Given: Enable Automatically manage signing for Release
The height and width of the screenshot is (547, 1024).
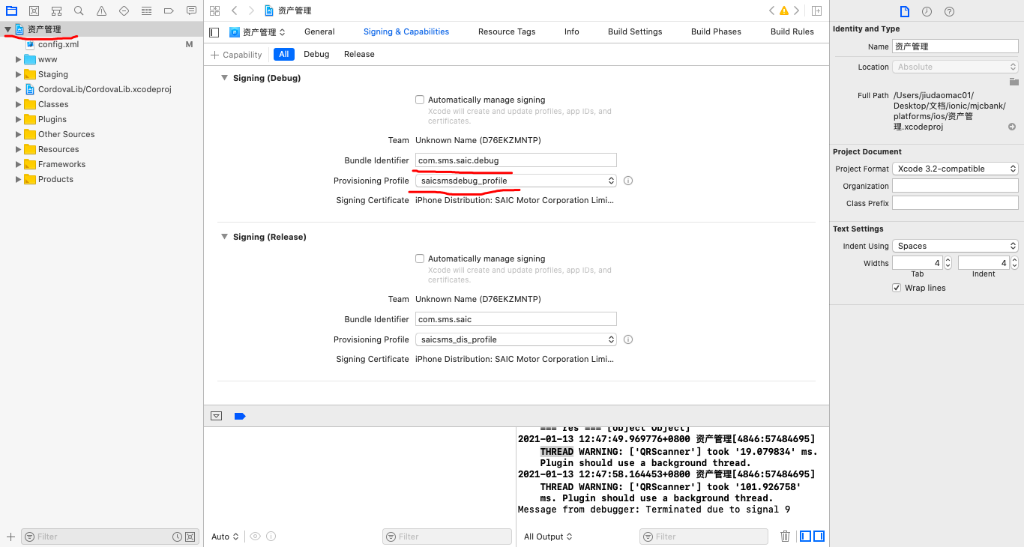Looking at the screenshot, I should [419, 258].
